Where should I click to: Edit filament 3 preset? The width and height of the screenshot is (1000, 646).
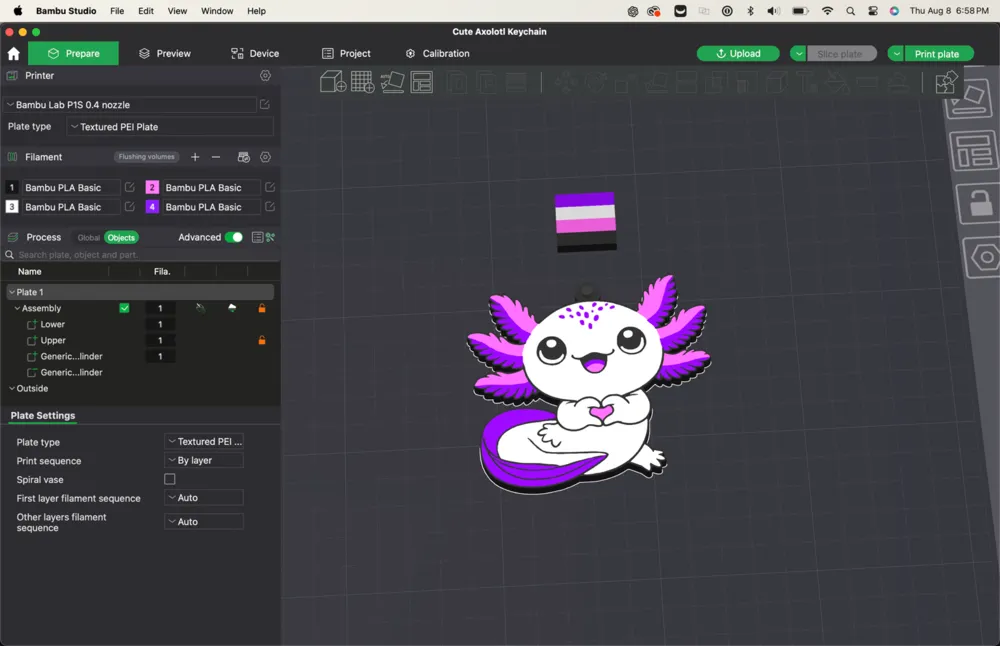pyautogui.click(x=129, y=207)
